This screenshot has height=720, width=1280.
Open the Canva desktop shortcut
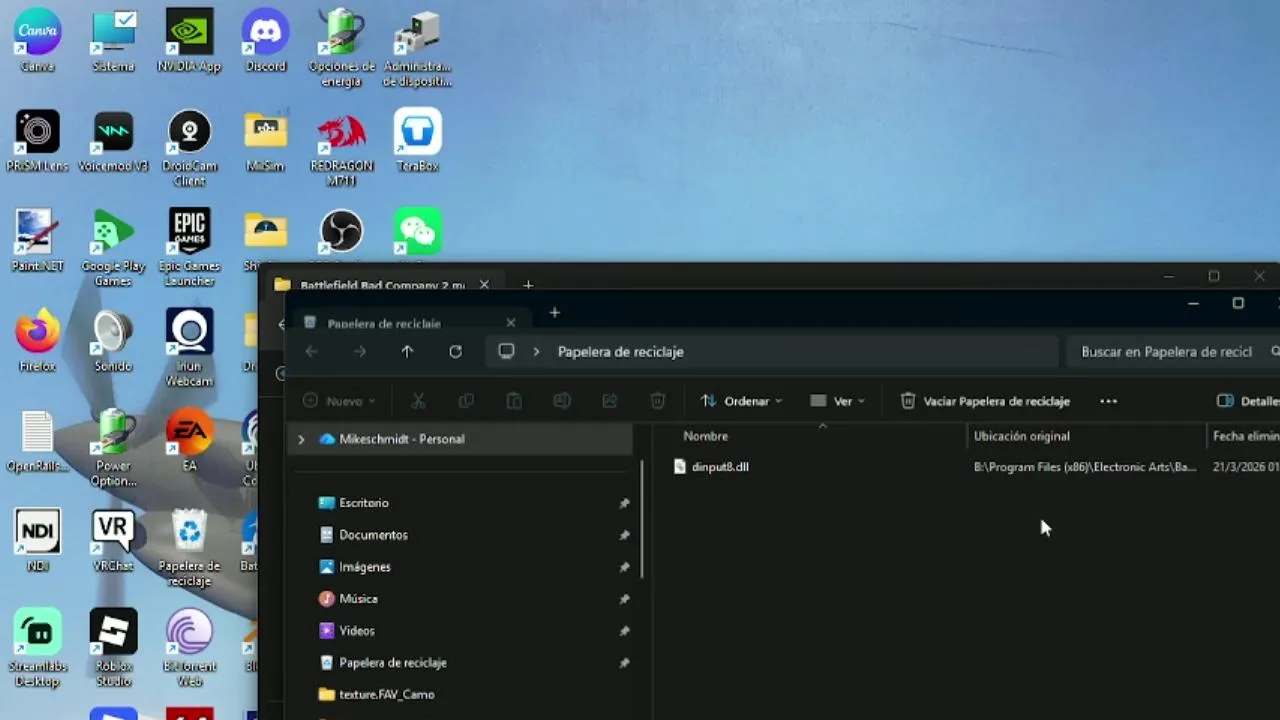point(37,41)
